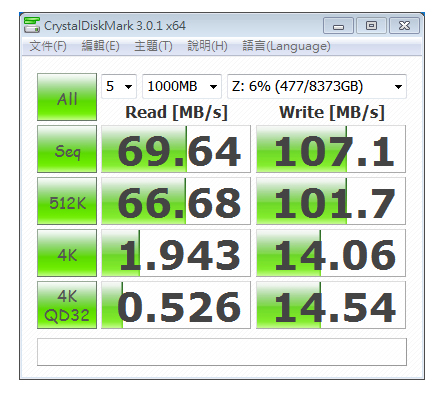Click the 4K QD32 read result 0.526
Viewport: 434px width, 393px height.
[176, 305]
